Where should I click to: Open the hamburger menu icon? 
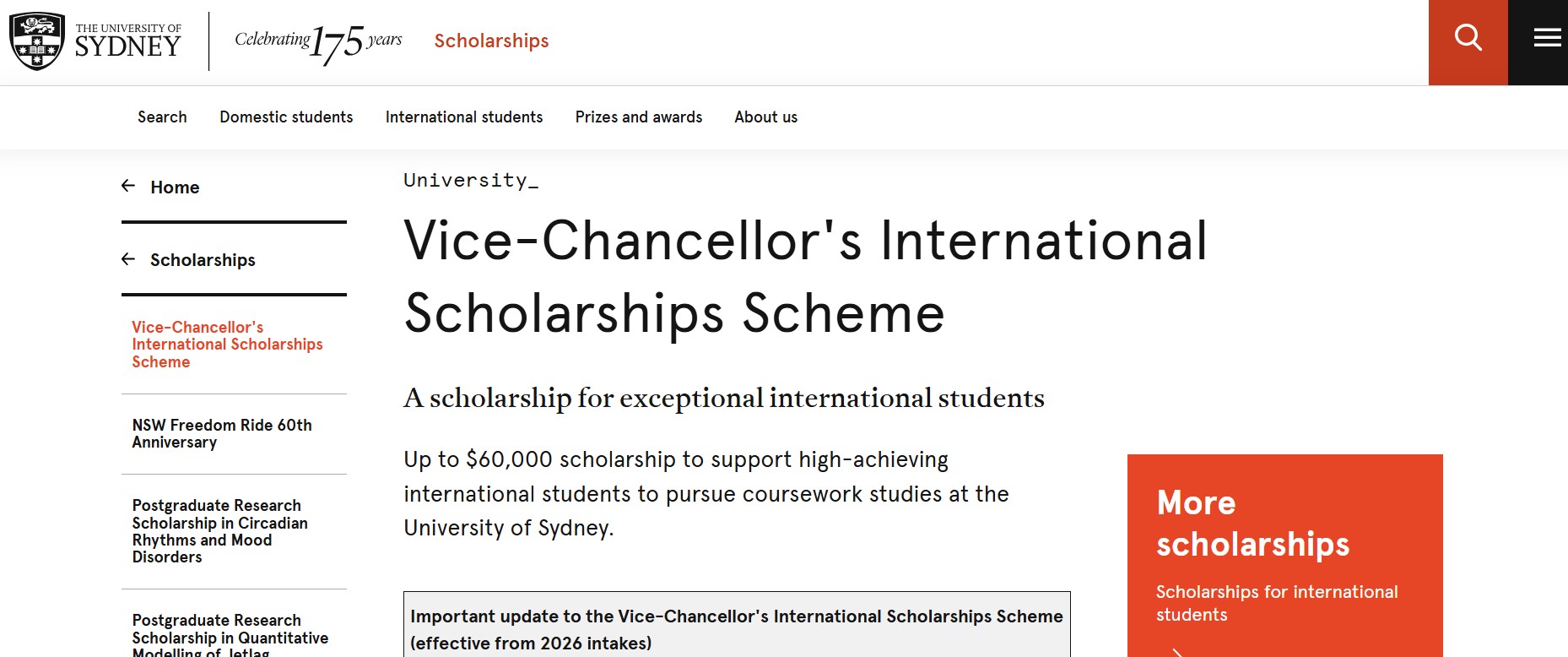point(1546,38)
